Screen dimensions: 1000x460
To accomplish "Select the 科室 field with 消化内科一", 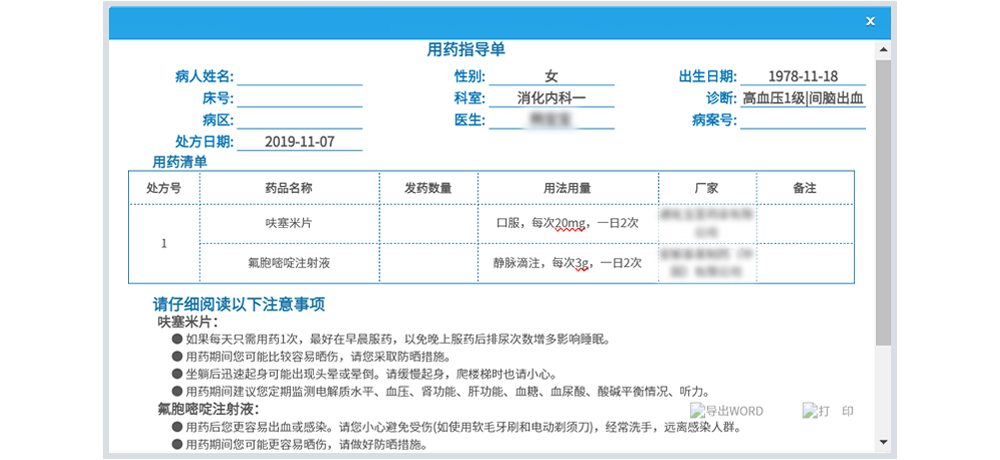I will point(551,99).
